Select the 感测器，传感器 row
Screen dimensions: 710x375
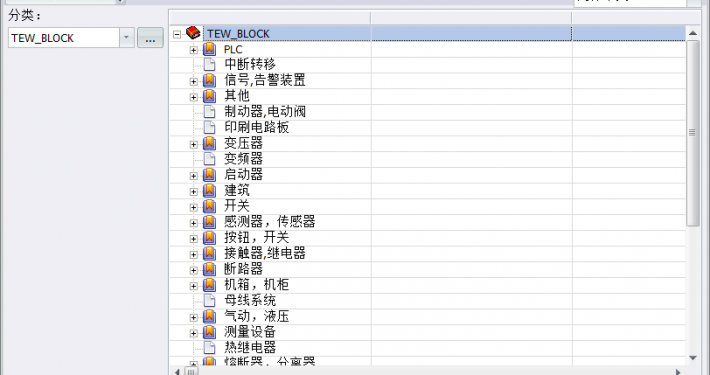pos(427,222)
